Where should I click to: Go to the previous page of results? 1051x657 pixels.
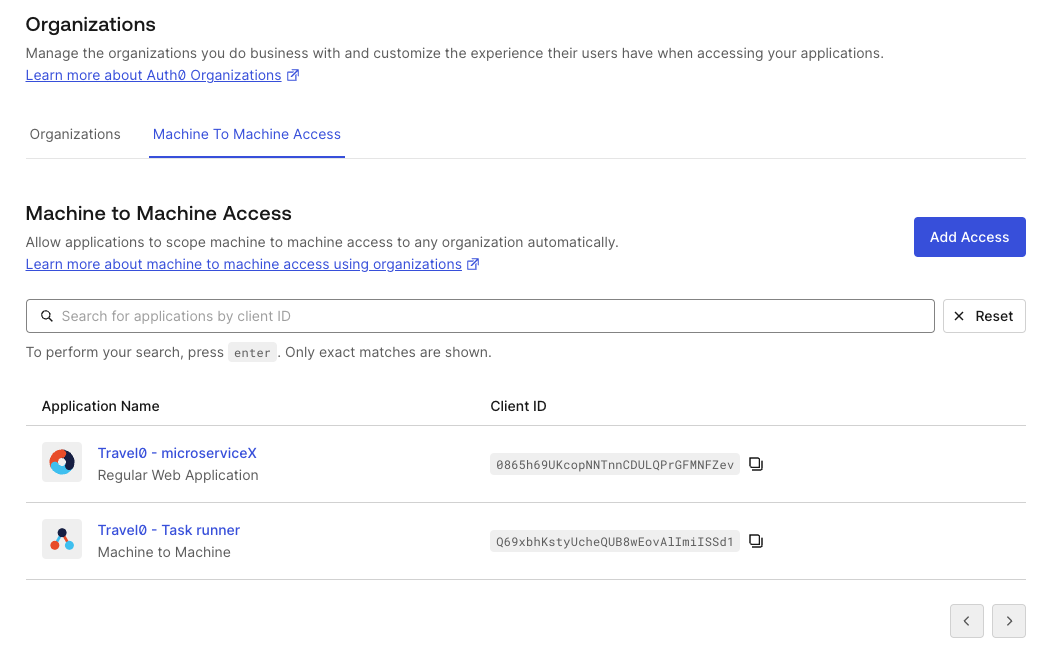click(x=966, y=621)
